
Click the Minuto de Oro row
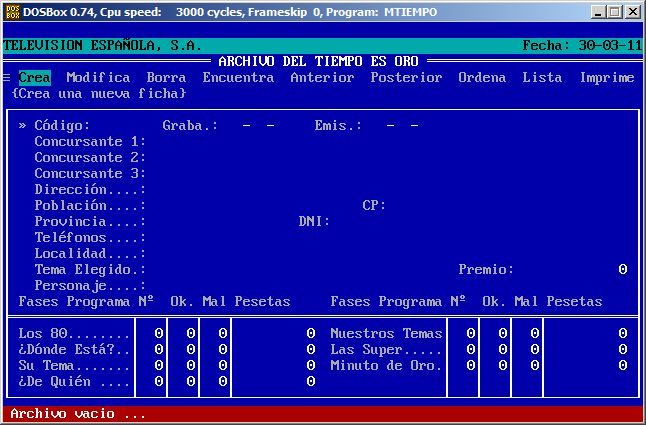(x=385, y=366)
